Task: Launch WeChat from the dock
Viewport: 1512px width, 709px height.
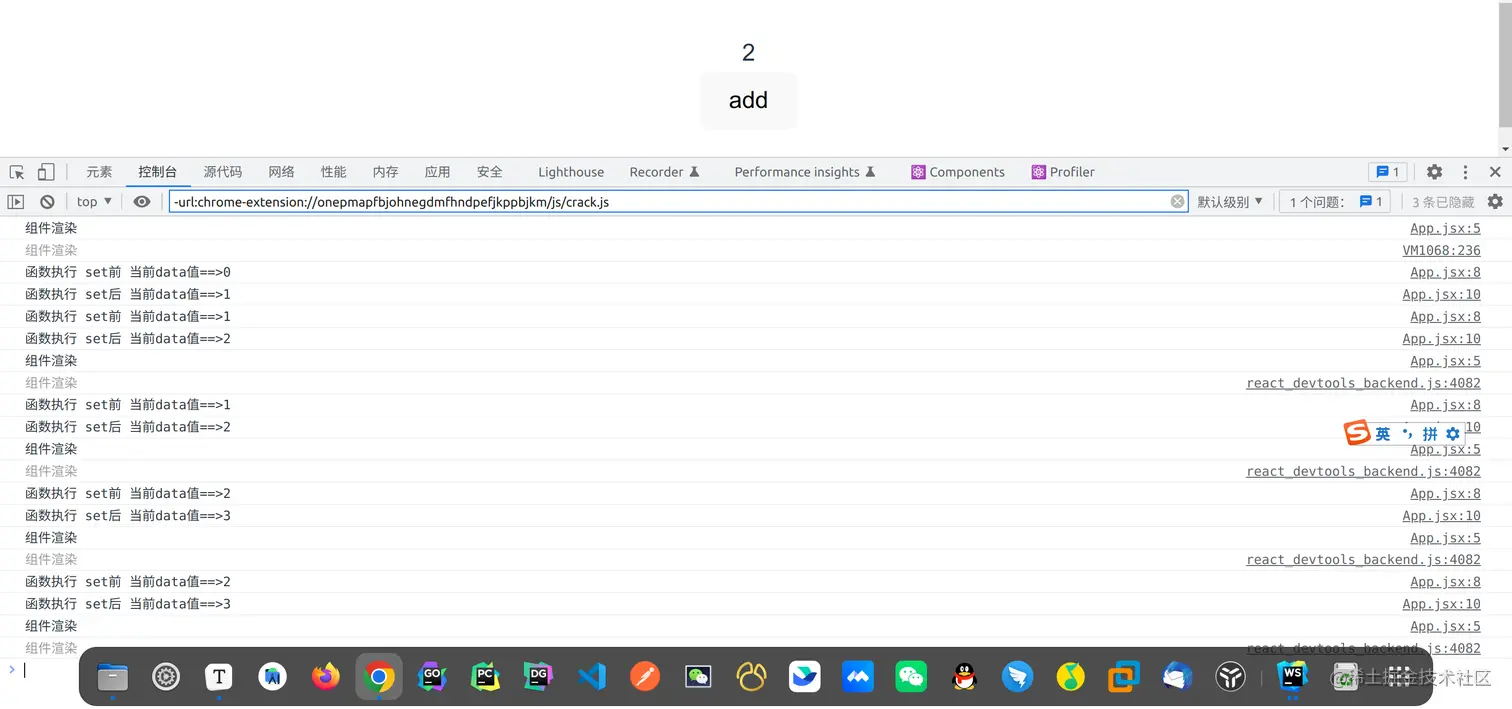Action: coord(911,677)
